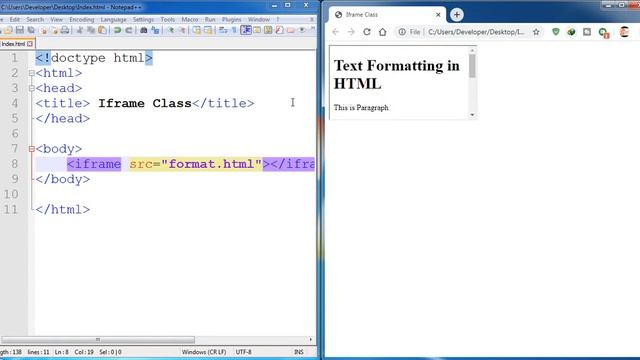Click the iframe src attribute value "format.html"

[211, 164]
